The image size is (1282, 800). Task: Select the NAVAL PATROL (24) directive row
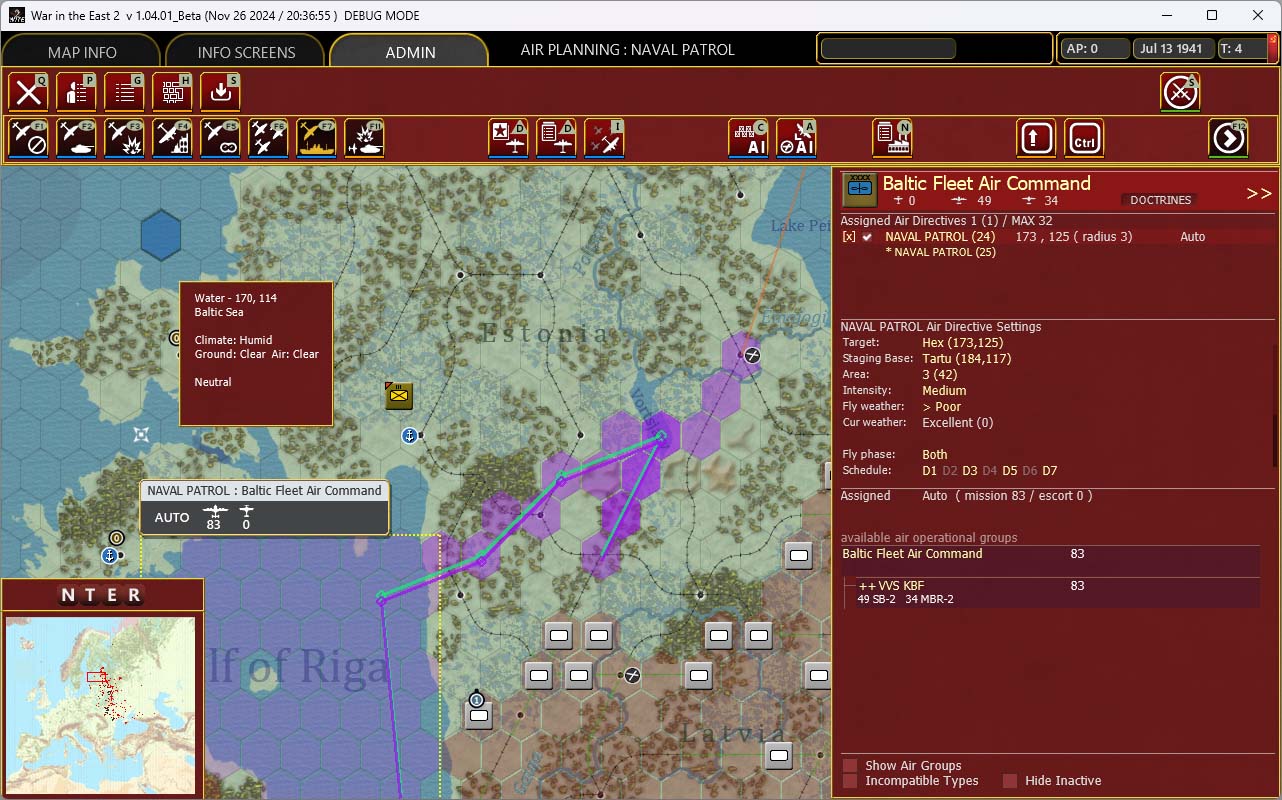tap(1057, 237)
